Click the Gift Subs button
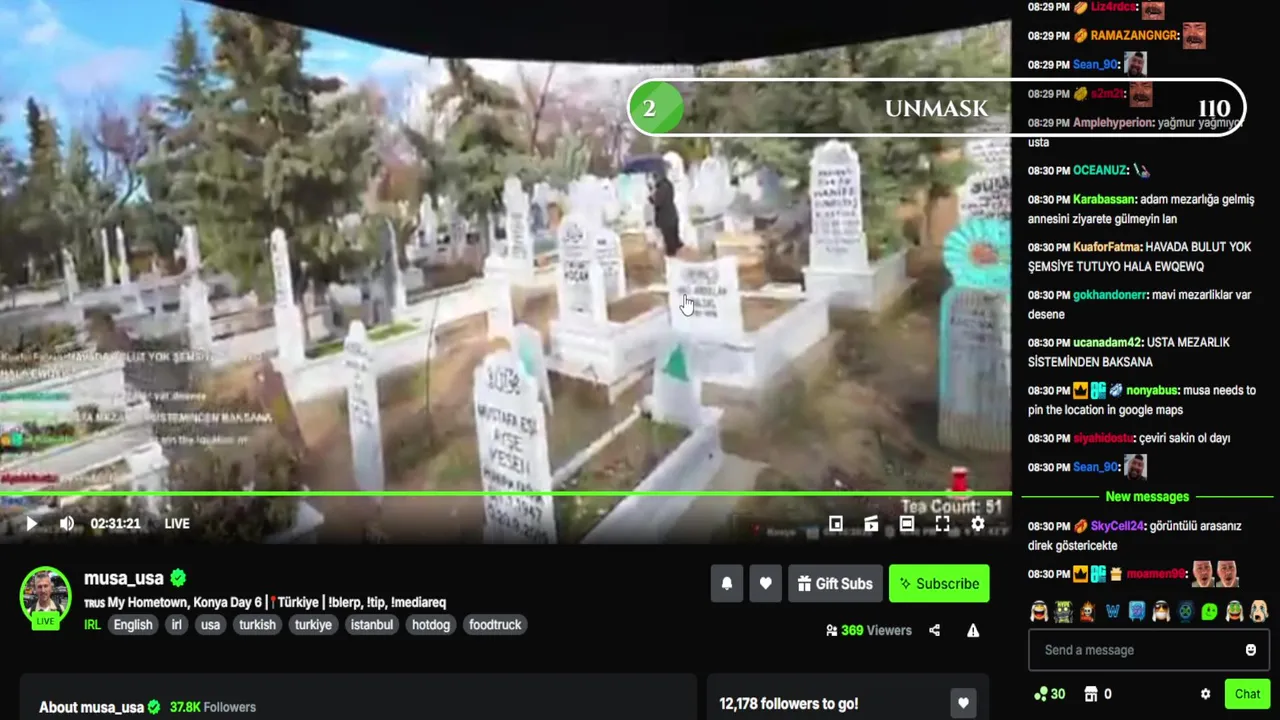1280x720 pixels. tap(835, 584)
